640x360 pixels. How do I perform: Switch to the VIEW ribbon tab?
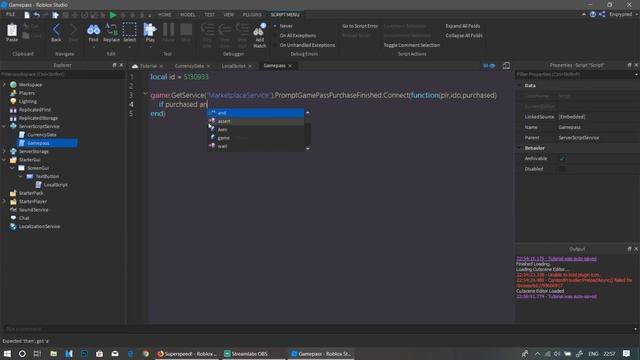[229, 15]
